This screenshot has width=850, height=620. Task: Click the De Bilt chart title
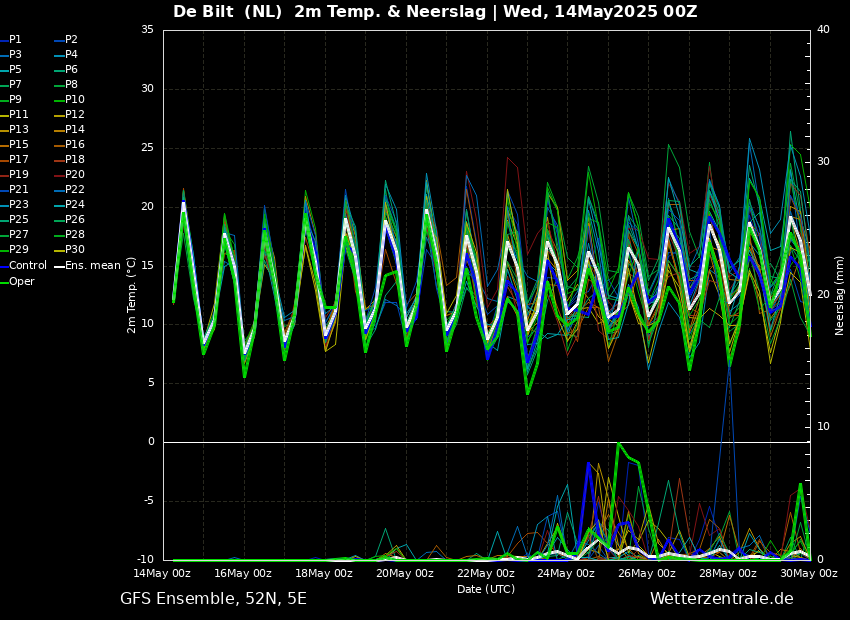tap(435, 12)
